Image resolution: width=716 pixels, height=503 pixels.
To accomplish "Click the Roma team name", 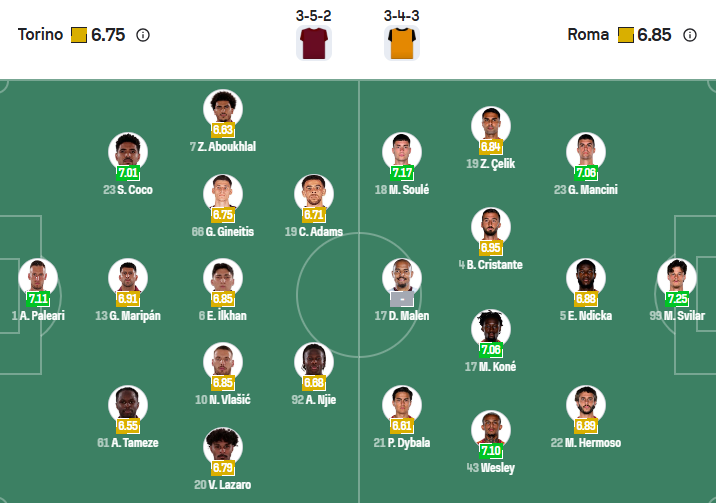I will 588,35.
